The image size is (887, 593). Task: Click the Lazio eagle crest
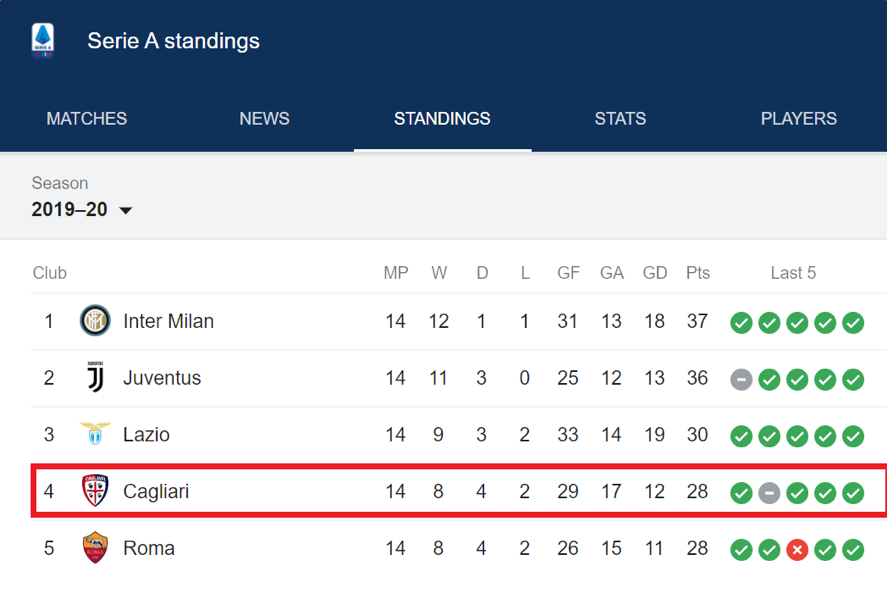(x=95, y=434)
